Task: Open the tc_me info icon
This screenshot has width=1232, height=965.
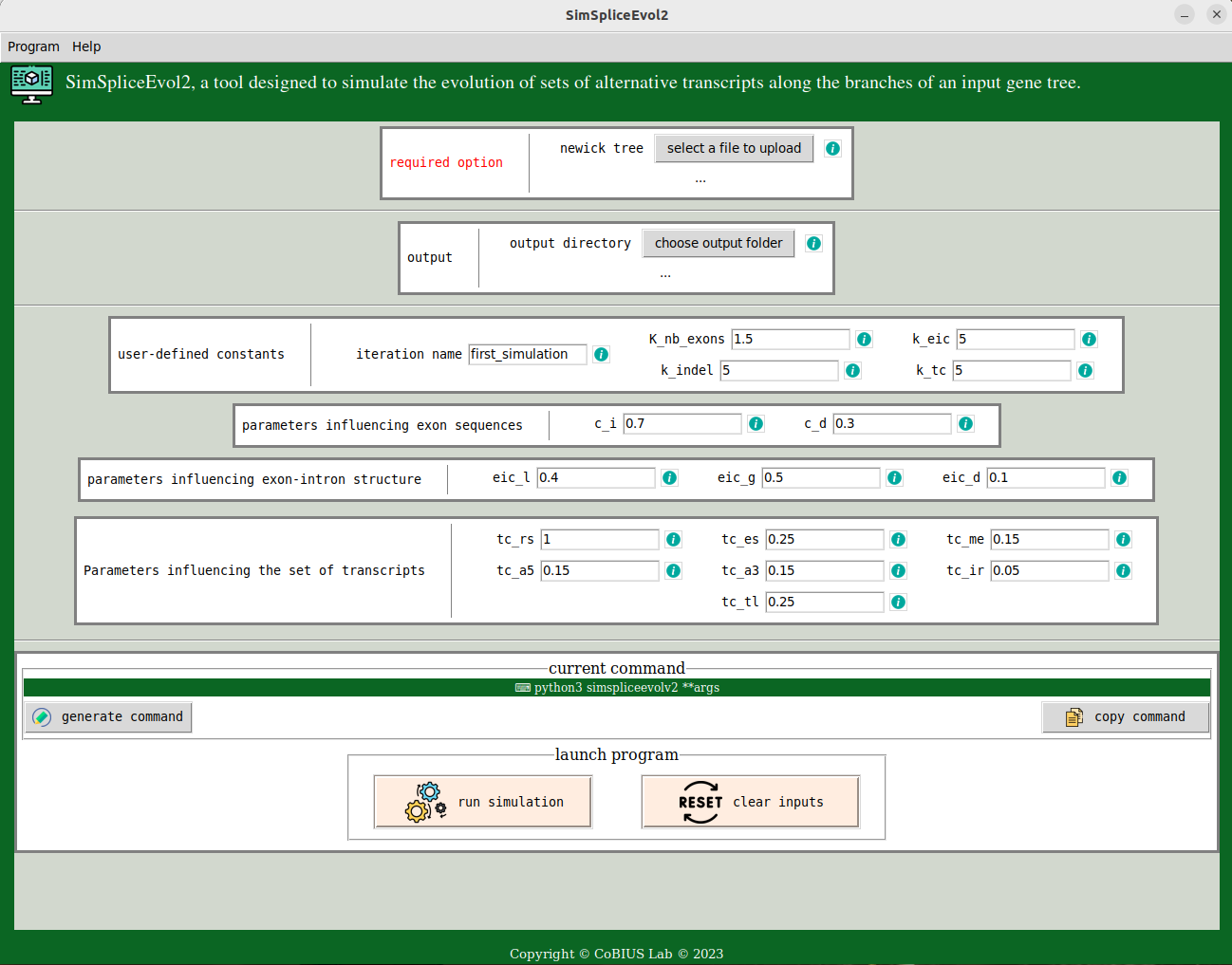Action: tap(1123, 540)
